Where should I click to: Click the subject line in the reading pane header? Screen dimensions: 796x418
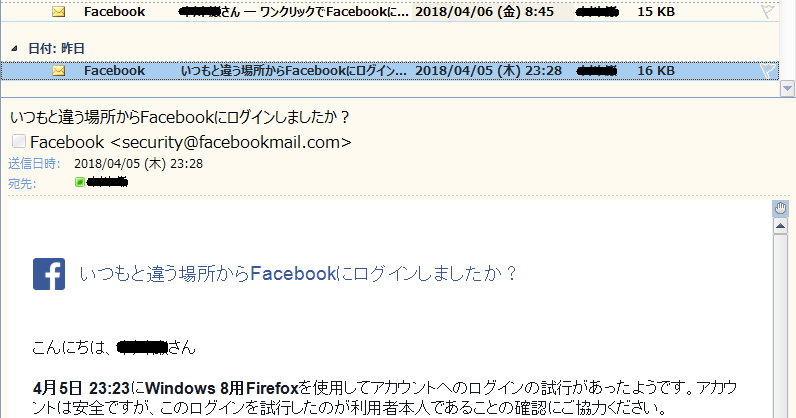click(x=180, y=117)
